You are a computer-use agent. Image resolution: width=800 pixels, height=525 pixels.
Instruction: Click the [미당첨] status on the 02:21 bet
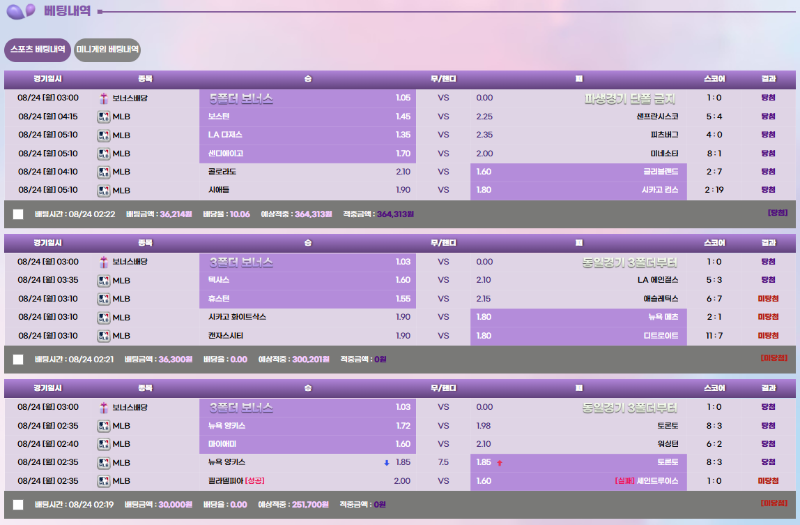tap(774, 358)
